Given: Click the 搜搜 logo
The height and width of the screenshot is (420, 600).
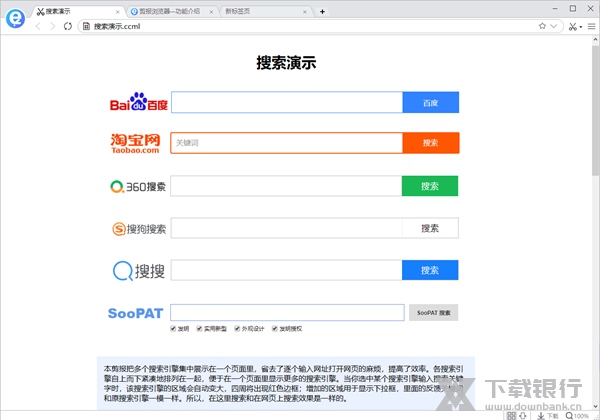Looking at the screenshot, I should [x=139, y=271].
